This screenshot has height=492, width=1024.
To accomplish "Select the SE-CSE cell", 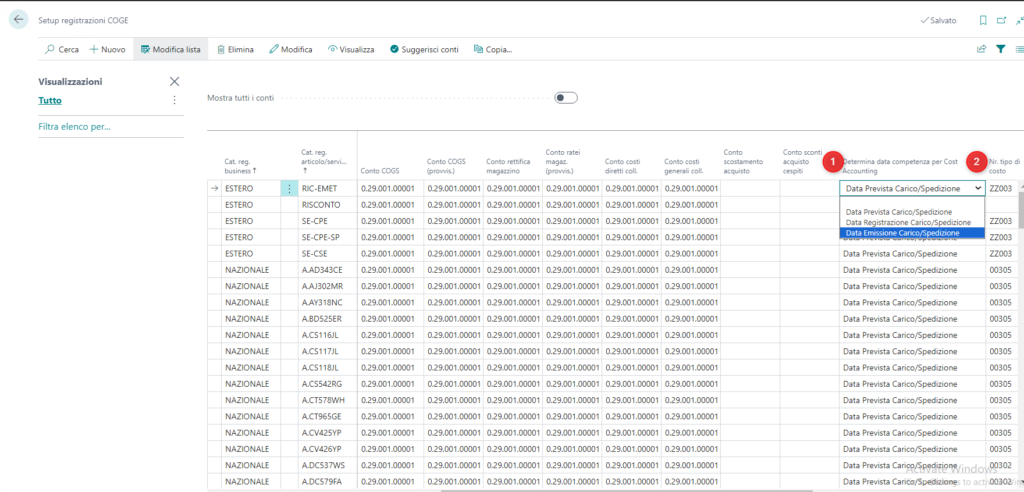I will 327,254.
